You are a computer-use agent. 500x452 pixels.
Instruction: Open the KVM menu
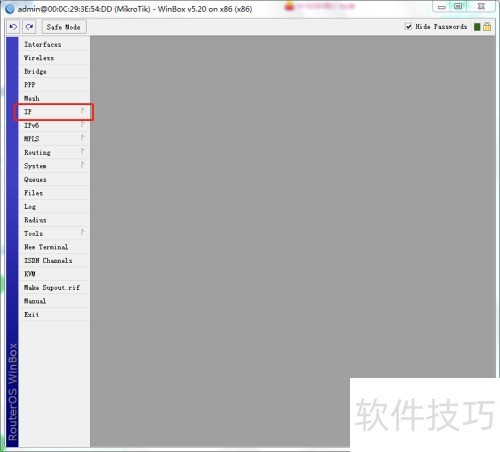[54, 274]
